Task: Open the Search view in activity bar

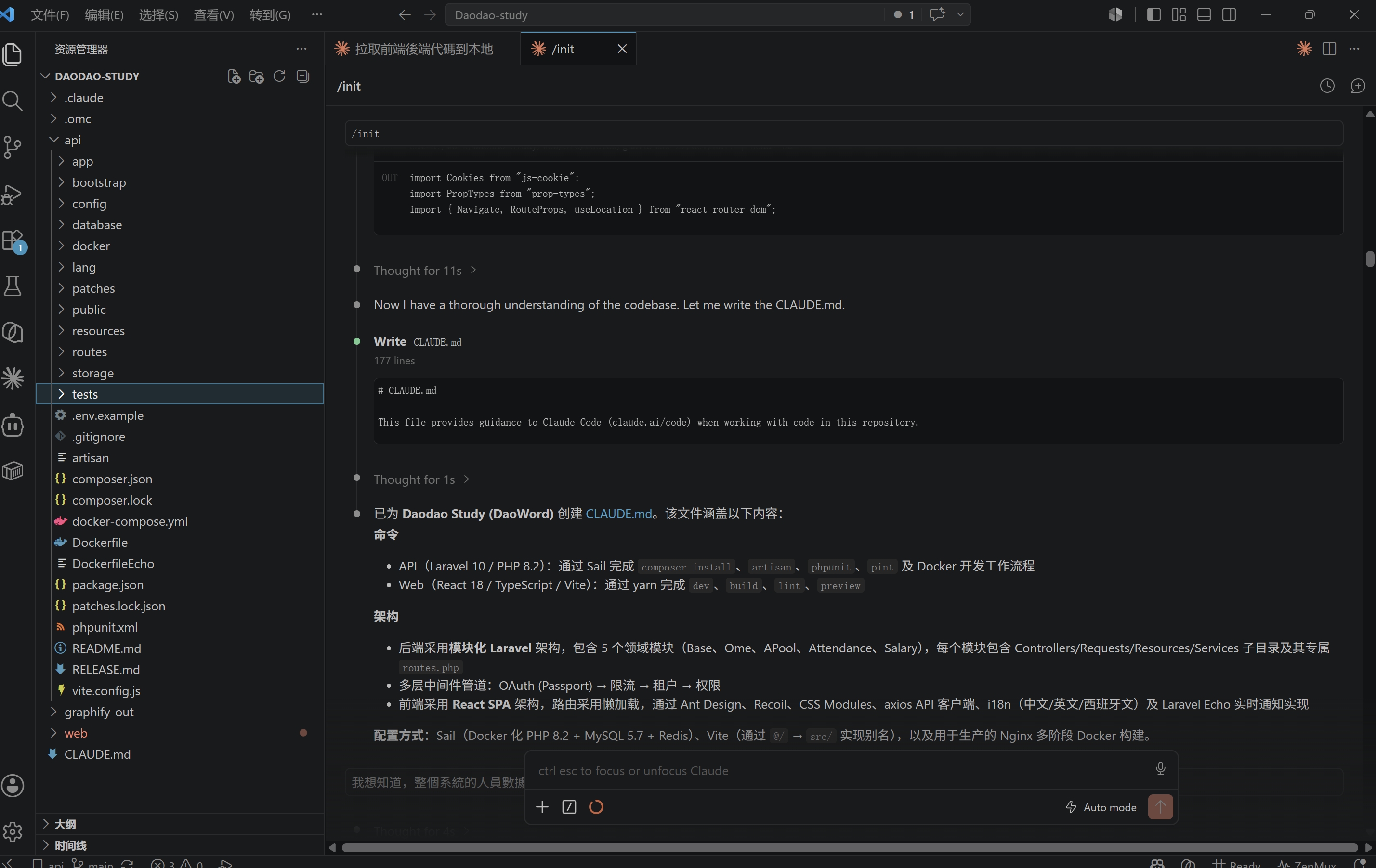Action: (13, 101)
